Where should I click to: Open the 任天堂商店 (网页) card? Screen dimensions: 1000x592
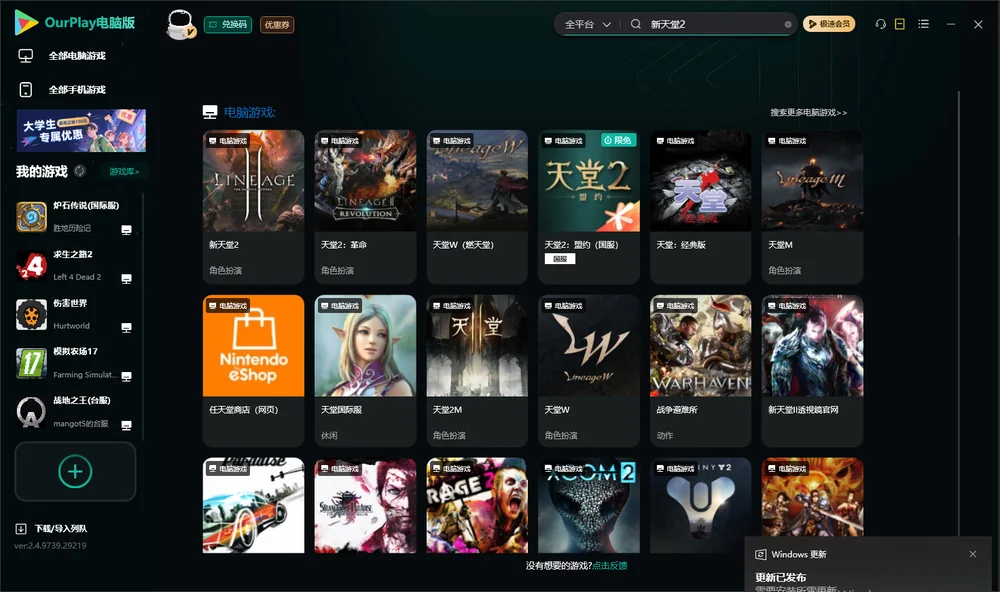(253, 371)
